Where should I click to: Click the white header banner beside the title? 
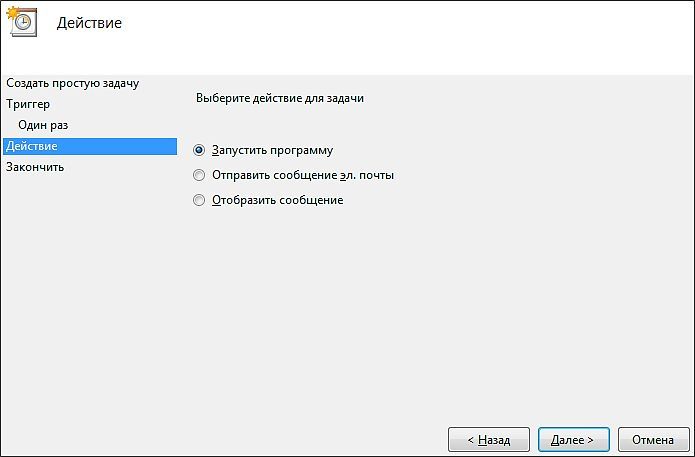tap(399, 38)
